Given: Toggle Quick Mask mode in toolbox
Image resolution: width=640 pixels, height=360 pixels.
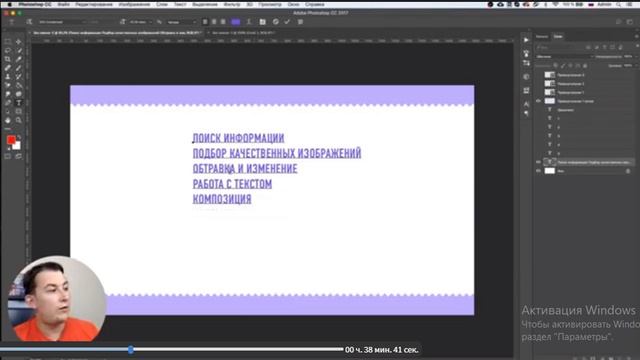Looking at the screenshot, I should [8, 156].
